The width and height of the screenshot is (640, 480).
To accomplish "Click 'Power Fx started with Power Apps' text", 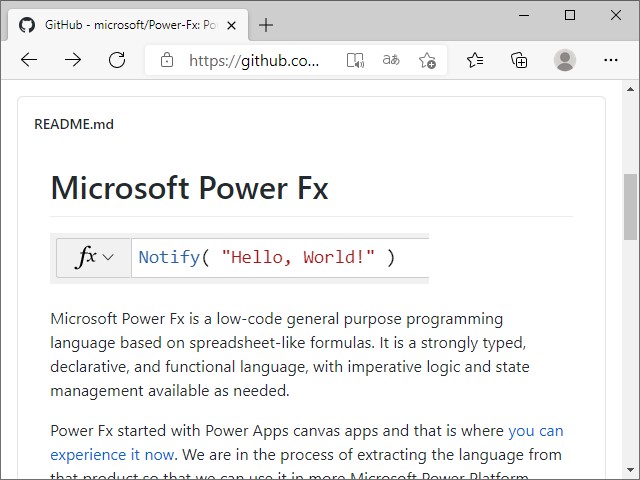I will click(x=169, y=431).
